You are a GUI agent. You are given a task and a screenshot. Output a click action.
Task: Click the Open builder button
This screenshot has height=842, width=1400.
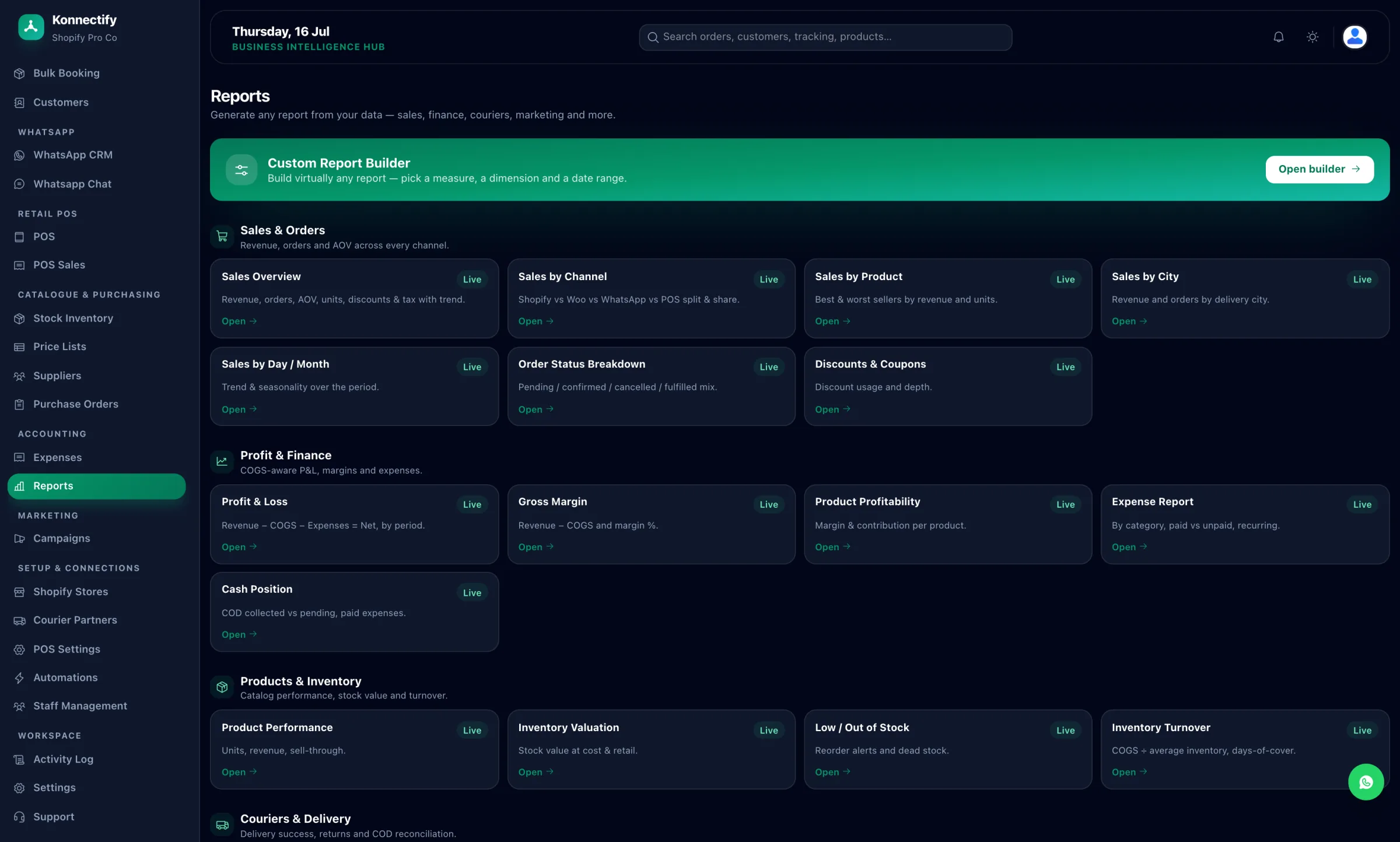(x=1319, y=169)
